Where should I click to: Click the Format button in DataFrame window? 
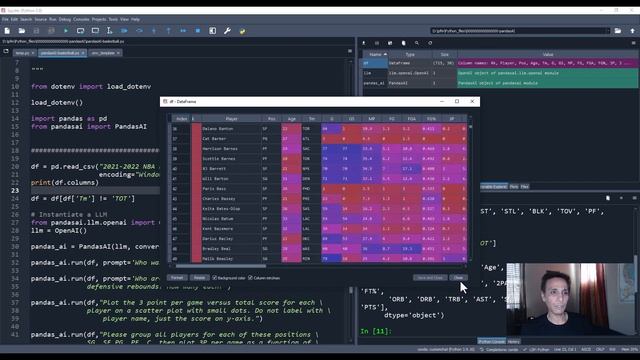pyautogui.click(x=177, y=278)
